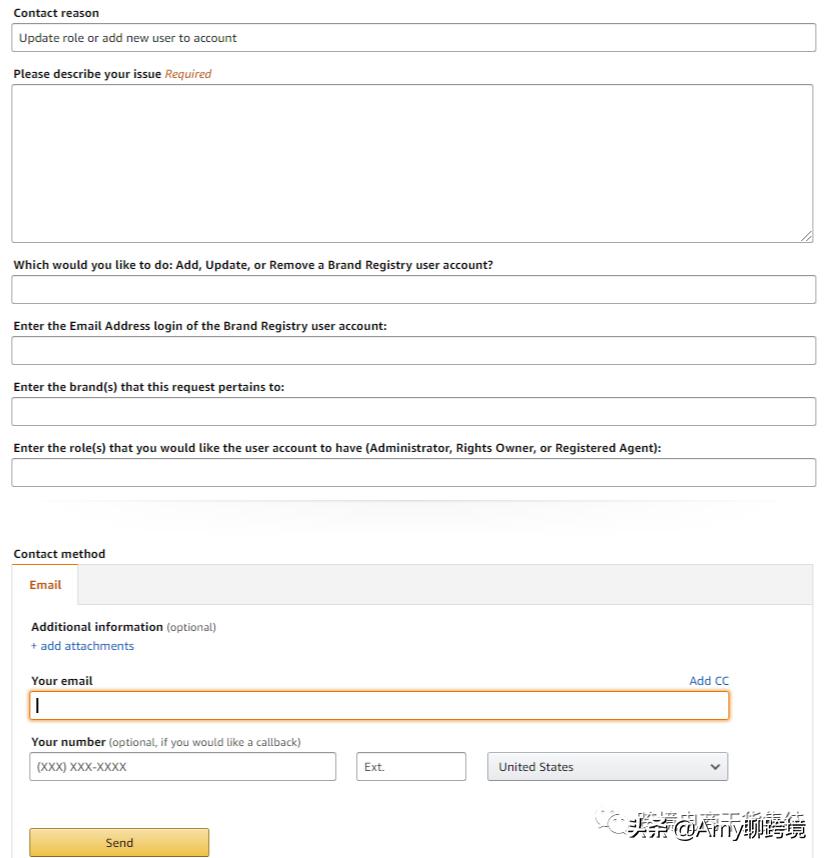The height and width of the screenshot is (858, 824).
Task: Open the United States country dropdown
Action: [606, 766]
